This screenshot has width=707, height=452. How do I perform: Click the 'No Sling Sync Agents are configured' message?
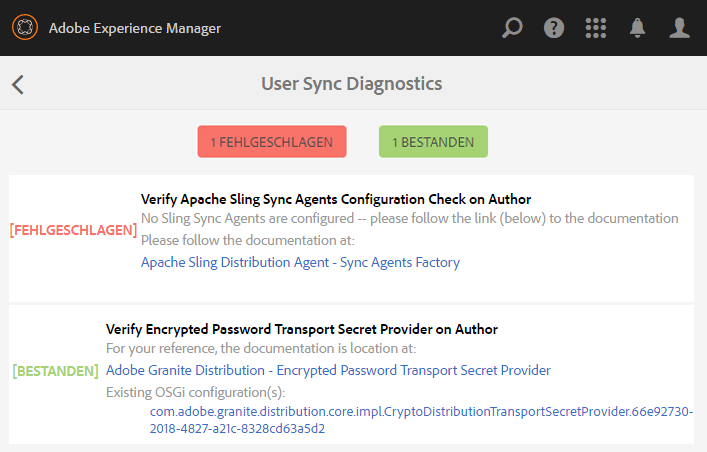coord(409,218)
